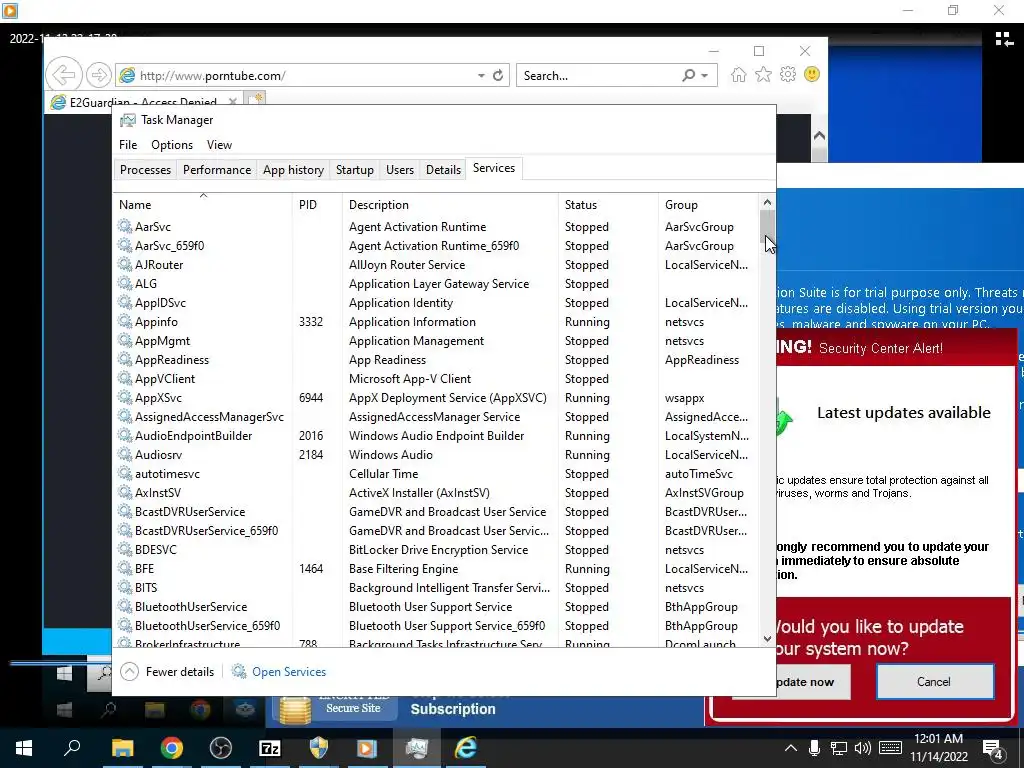
Task: Open Task Manager Options menu
Action: (x=172, y=145)
